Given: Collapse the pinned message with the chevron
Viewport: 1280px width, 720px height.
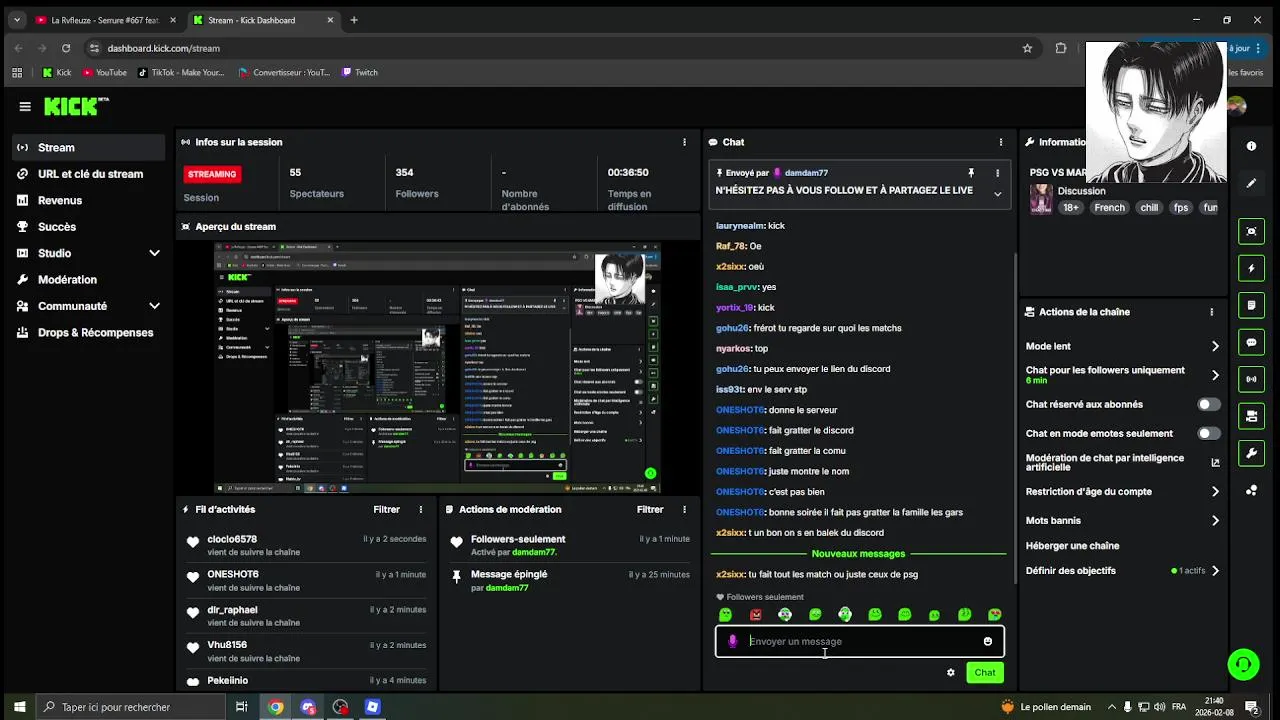Looking at the screenshot, I should 997,193.
